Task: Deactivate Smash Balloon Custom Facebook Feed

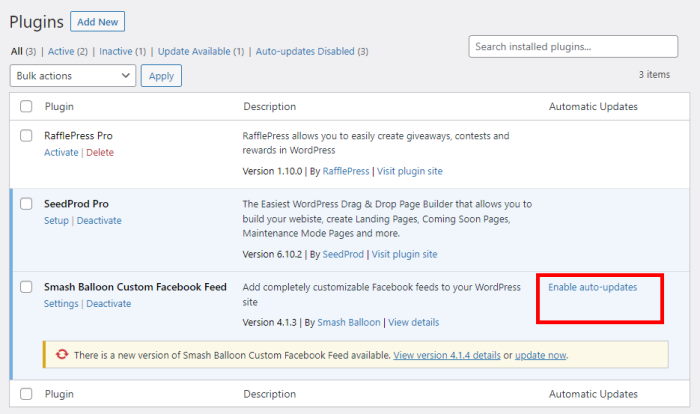Action: coord(109,304)
